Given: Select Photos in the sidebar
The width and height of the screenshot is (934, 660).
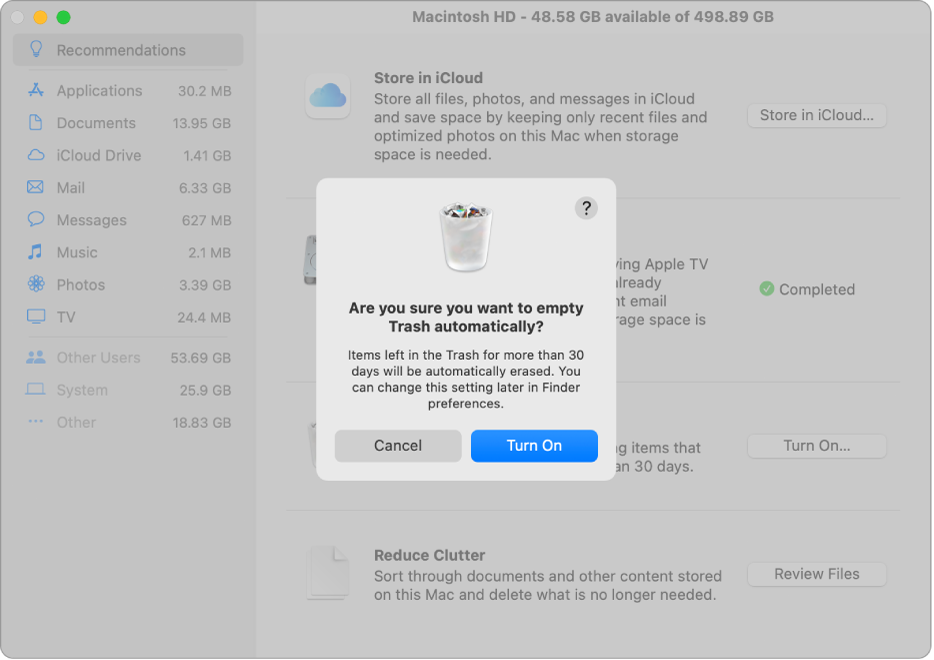Looking at the screenshot, I should pyautogui.click(x=128, y=284).
